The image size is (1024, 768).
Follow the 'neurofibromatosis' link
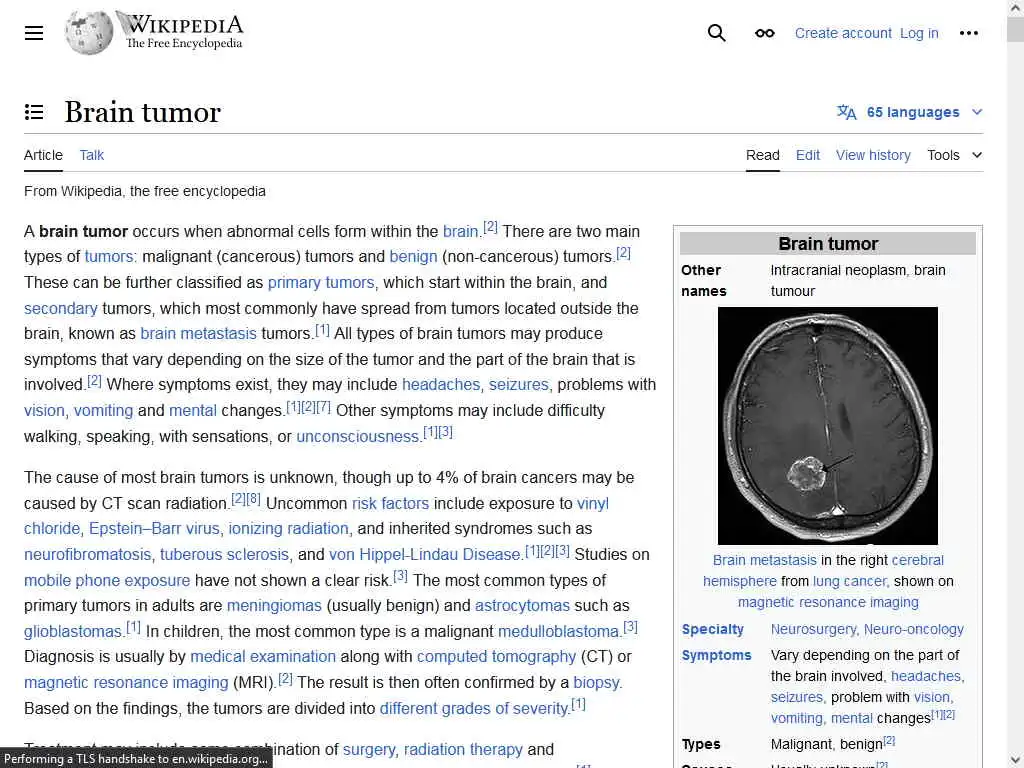(88, 554)
